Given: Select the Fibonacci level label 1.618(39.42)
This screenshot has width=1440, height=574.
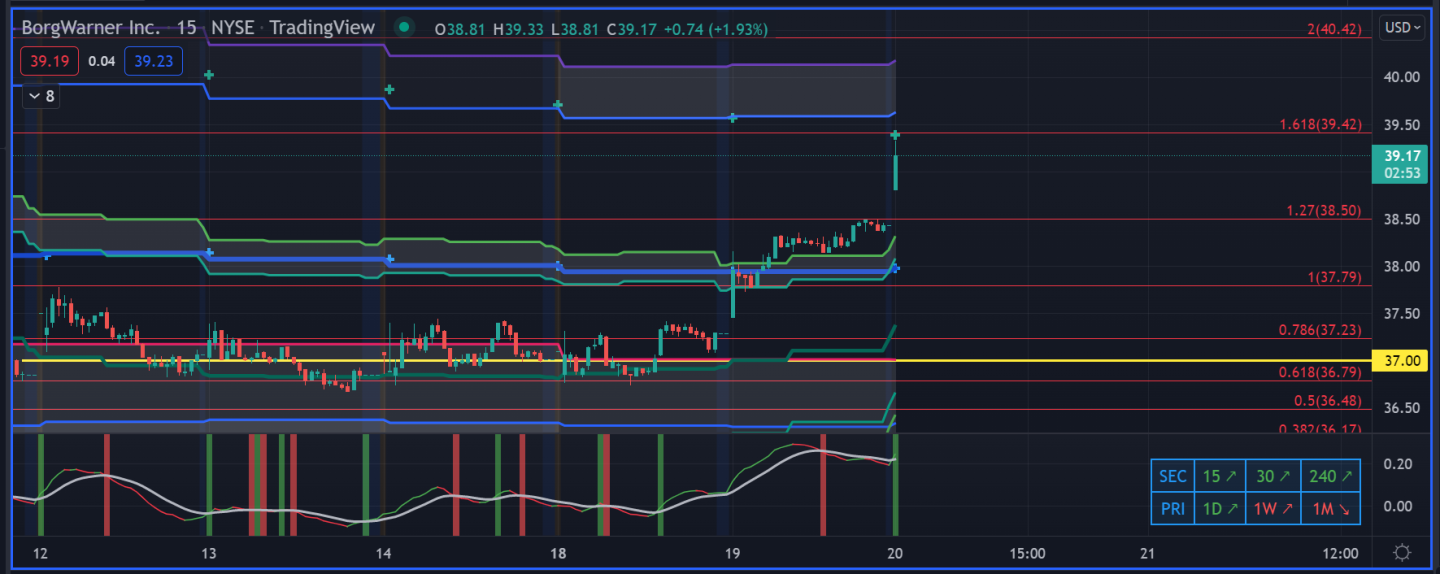Looking at the screenshot, I should pyautogui.click(x=1320, y=125).
